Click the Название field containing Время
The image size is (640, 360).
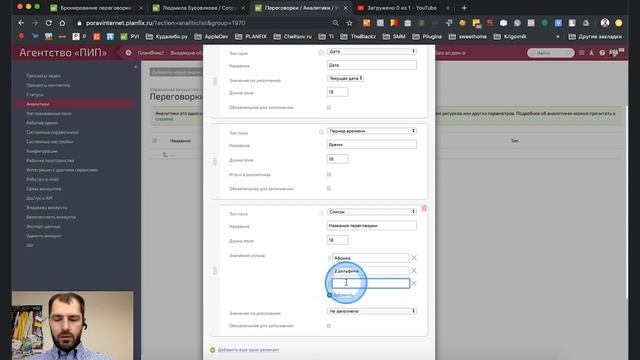371,144
